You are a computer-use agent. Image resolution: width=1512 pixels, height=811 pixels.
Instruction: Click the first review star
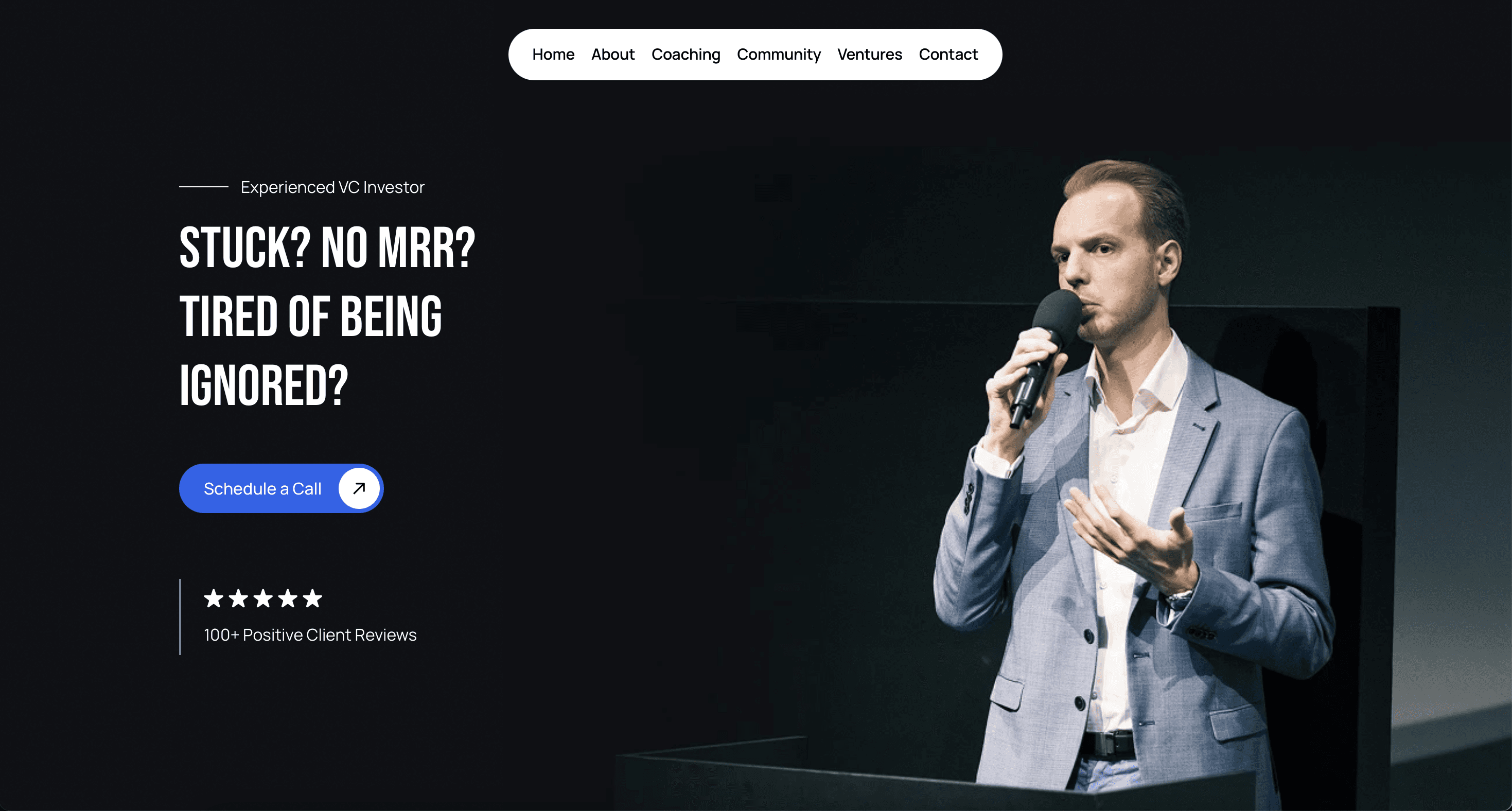(x=214, y=598)
